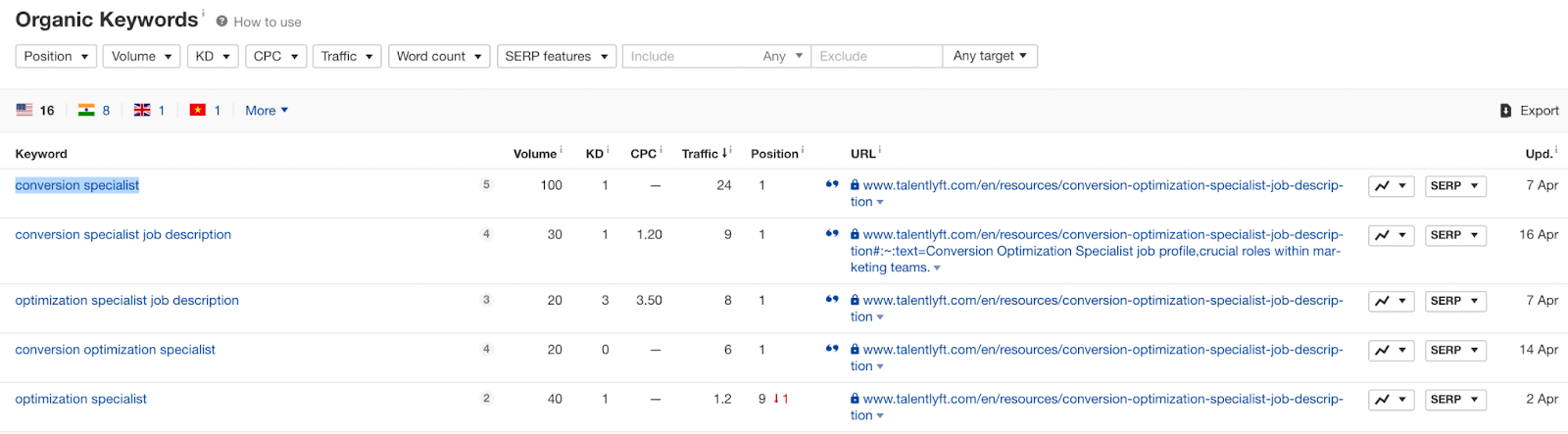Select the Vietnam flag country filter
The height and width of the screenshot is (434, 1568).
198,110
